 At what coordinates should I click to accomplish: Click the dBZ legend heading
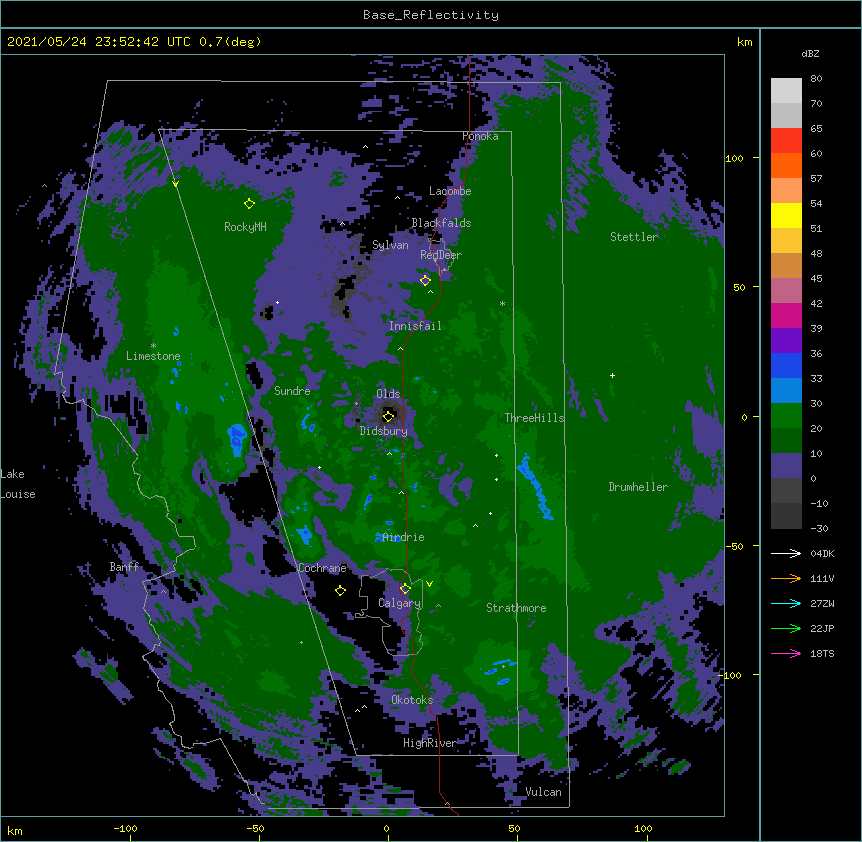tap(810, 53)
